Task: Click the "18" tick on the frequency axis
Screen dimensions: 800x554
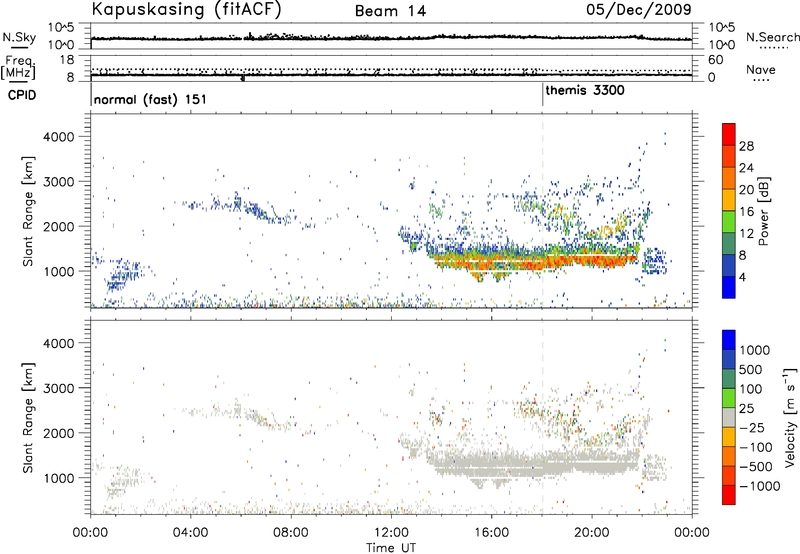Action: (67, 60)
